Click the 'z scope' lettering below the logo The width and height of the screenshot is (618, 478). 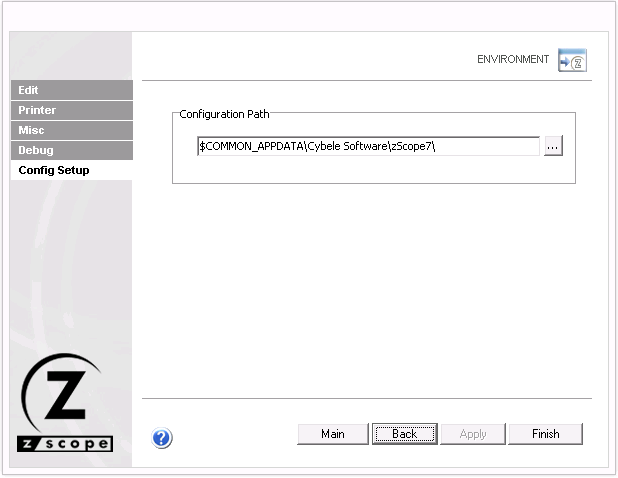67,443
